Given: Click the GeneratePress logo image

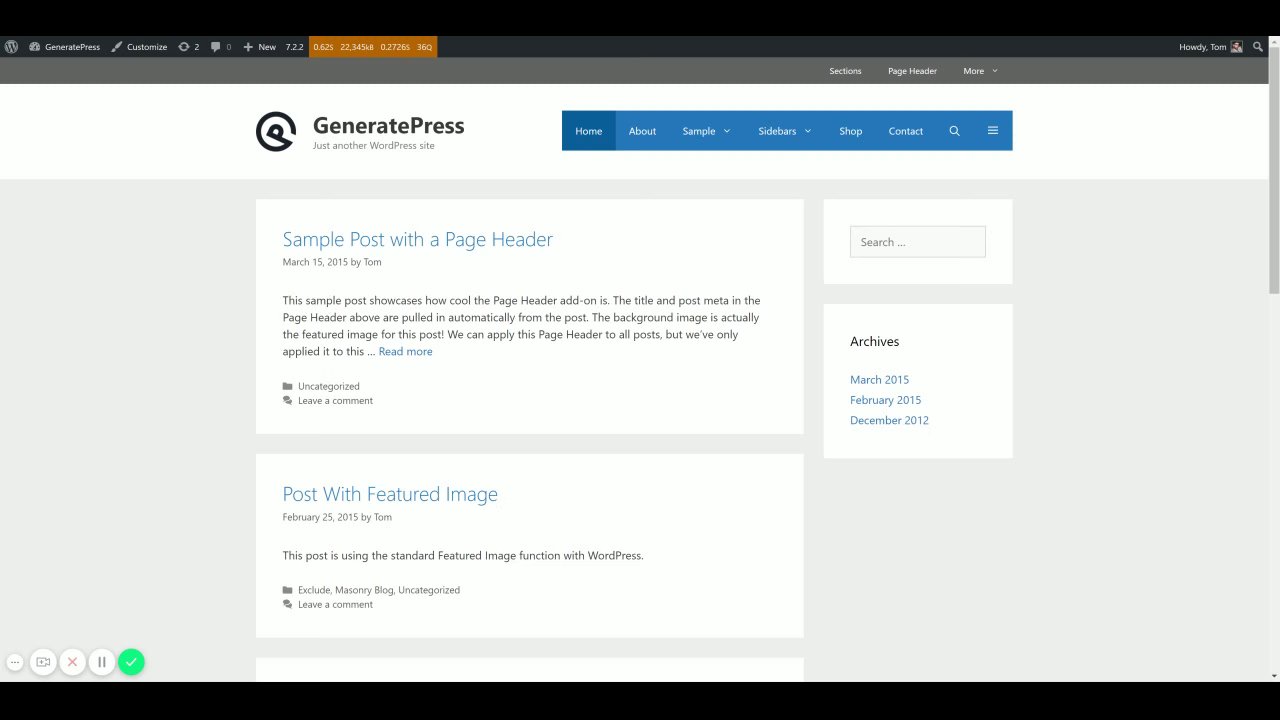Looking at the screenshot, I should [x=275, y=131].
